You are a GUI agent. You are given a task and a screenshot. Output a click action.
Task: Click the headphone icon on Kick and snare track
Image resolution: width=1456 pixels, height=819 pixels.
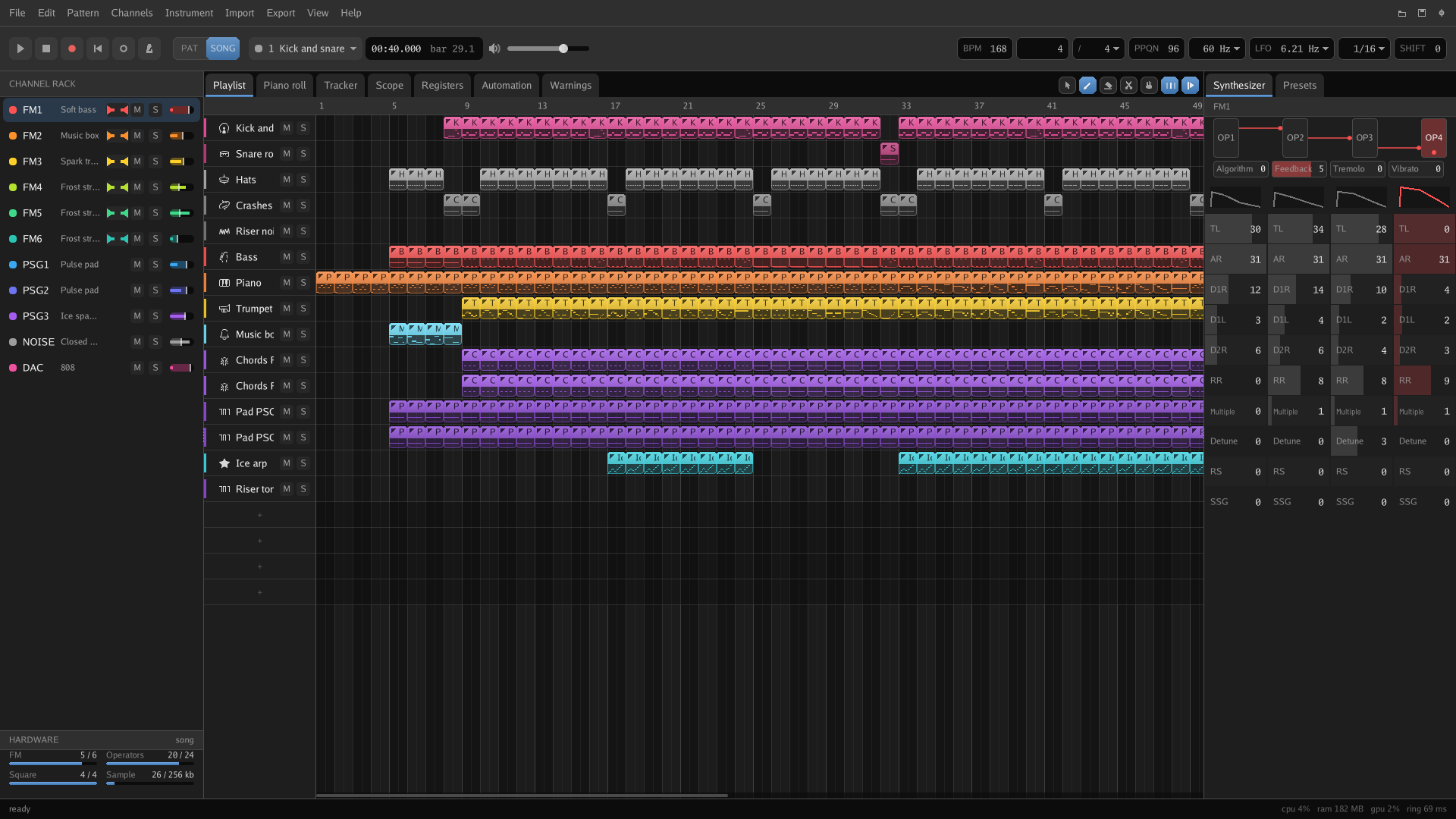(224, 128)
